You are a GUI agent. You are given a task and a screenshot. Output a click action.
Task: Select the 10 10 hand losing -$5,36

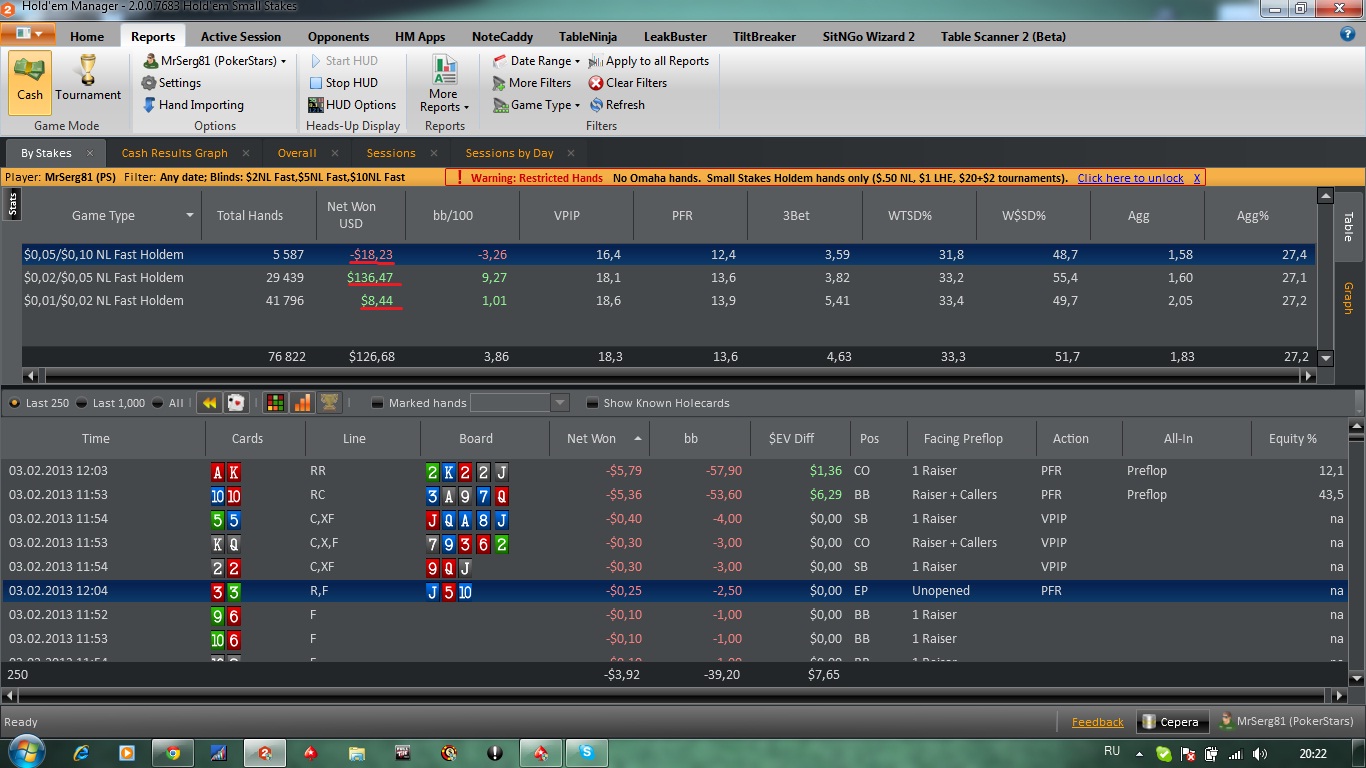point(676,495)
